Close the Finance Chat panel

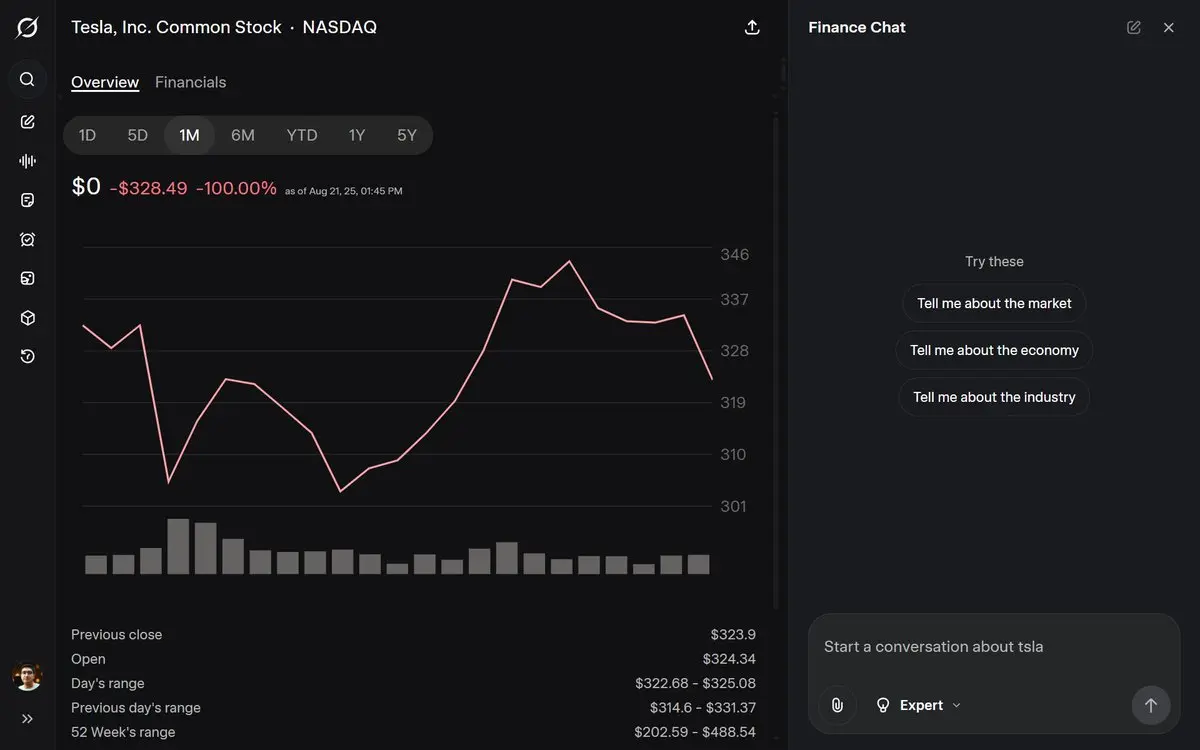coord(1169,28)
